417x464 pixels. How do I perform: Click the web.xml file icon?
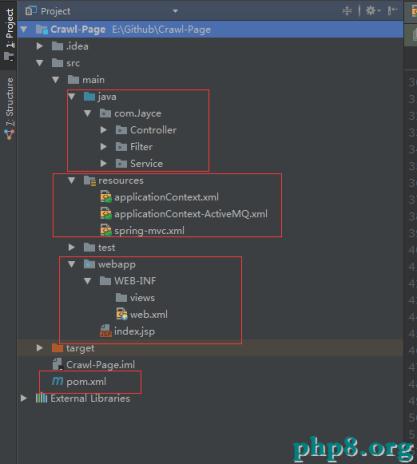(x=122, y=314)
